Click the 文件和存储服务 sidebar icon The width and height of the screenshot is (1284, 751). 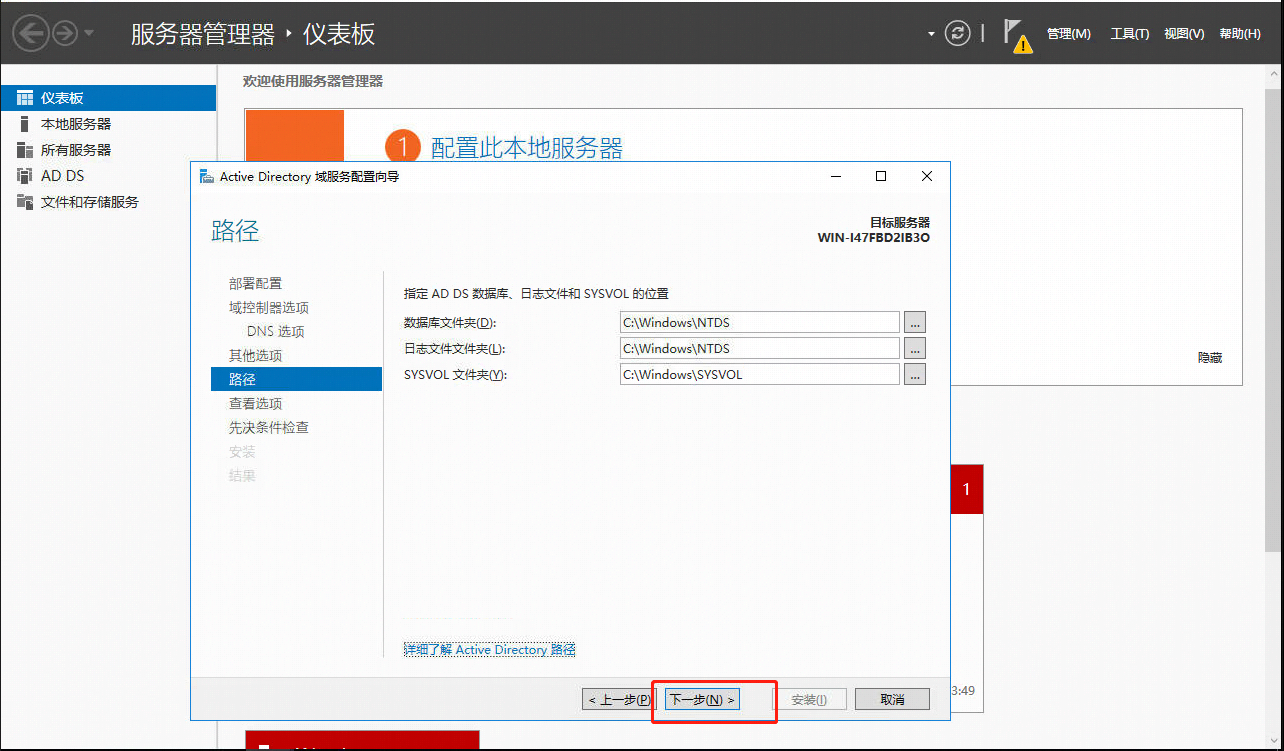[25, 202]
